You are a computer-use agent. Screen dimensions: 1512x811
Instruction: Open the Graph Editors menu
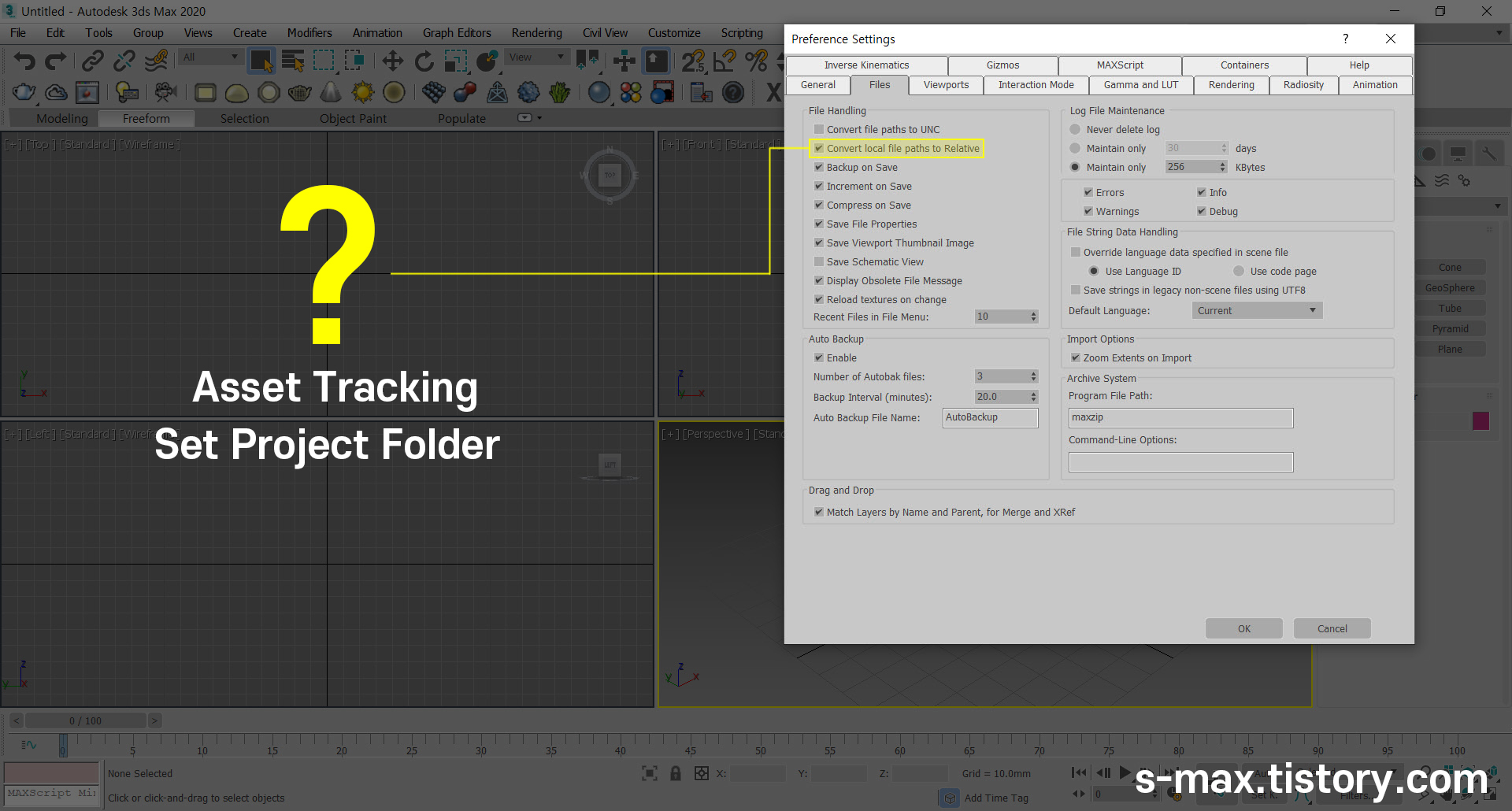point(457,33)
